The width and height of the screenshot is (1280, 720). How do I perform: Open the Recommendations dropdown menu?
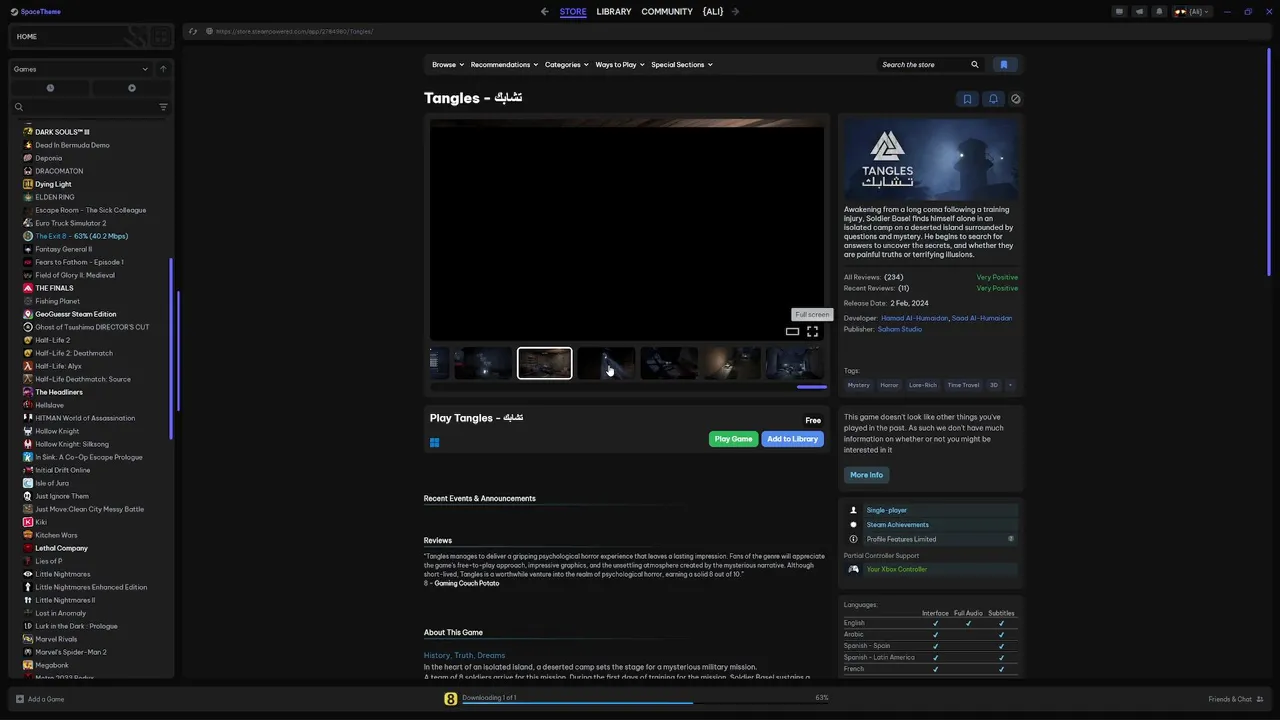(504, 65)
